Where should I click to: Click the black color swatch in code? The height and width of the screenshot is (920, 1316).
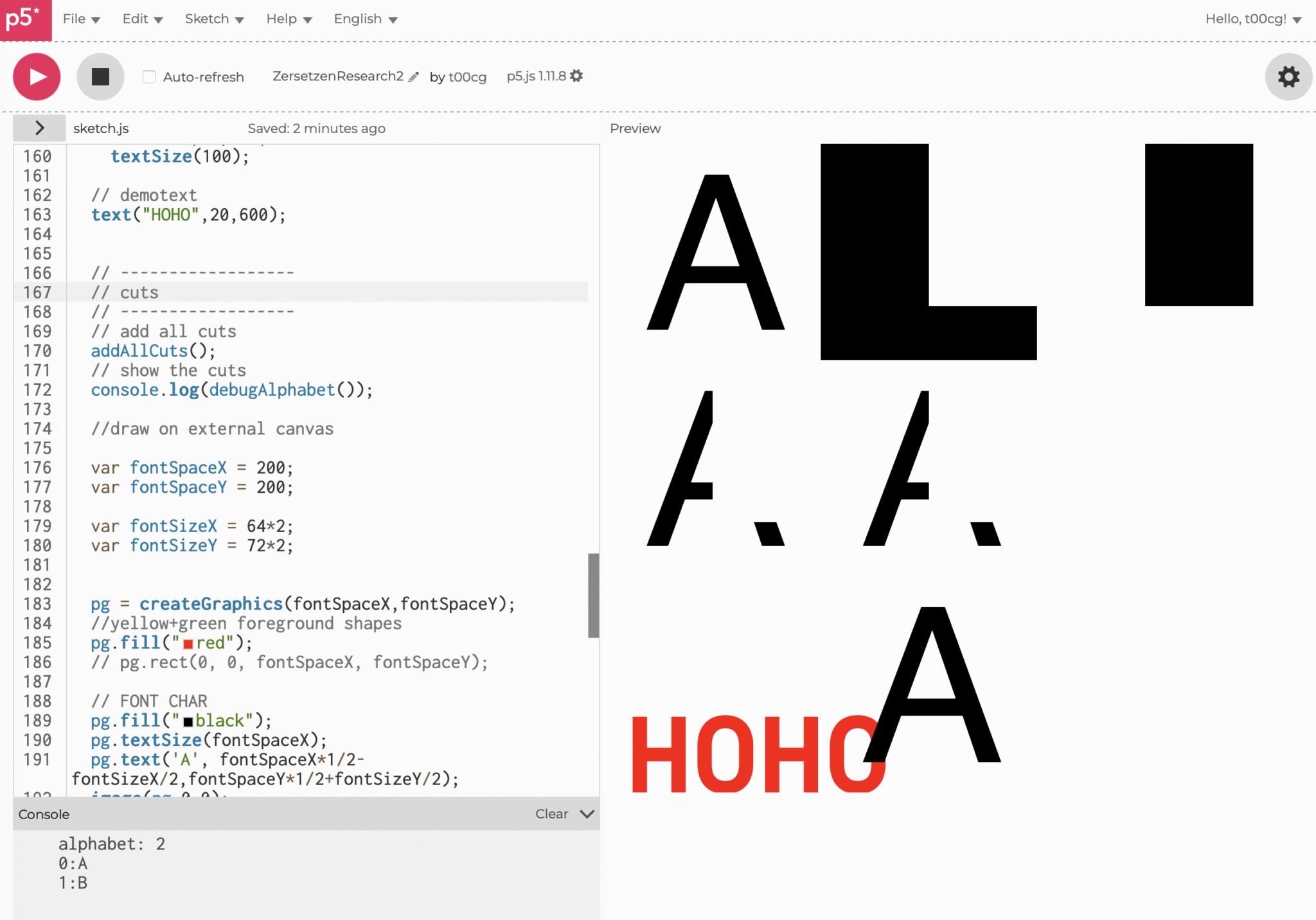point(188,721)
